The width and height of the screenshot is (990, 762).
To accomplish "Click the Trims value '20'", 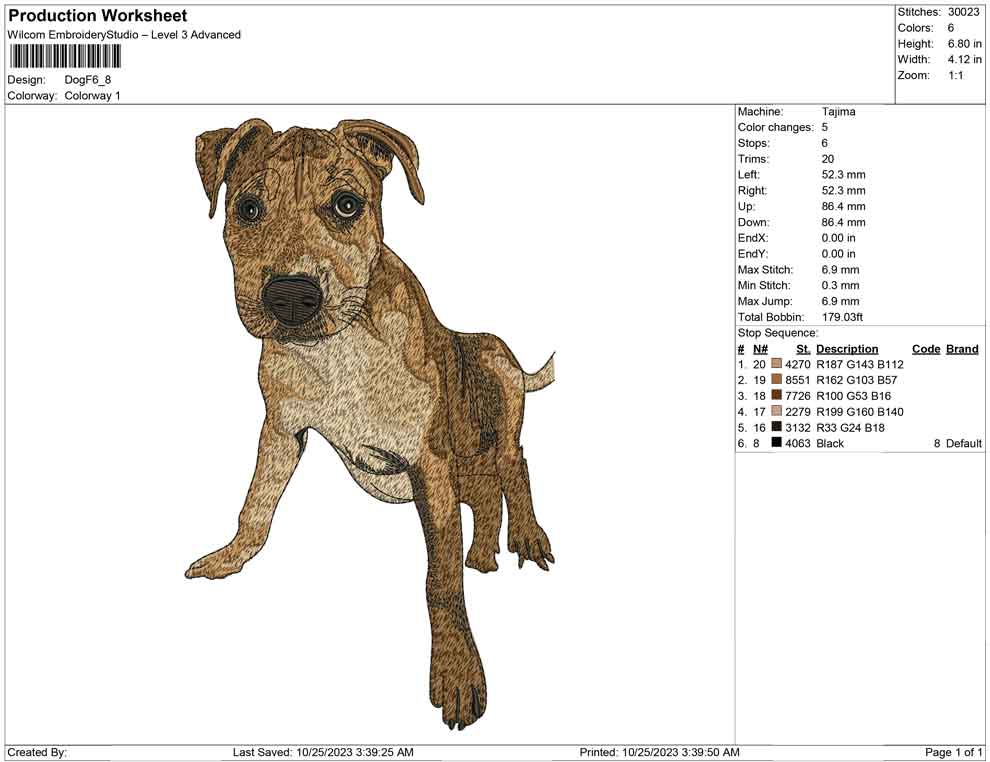I will 828,159.
